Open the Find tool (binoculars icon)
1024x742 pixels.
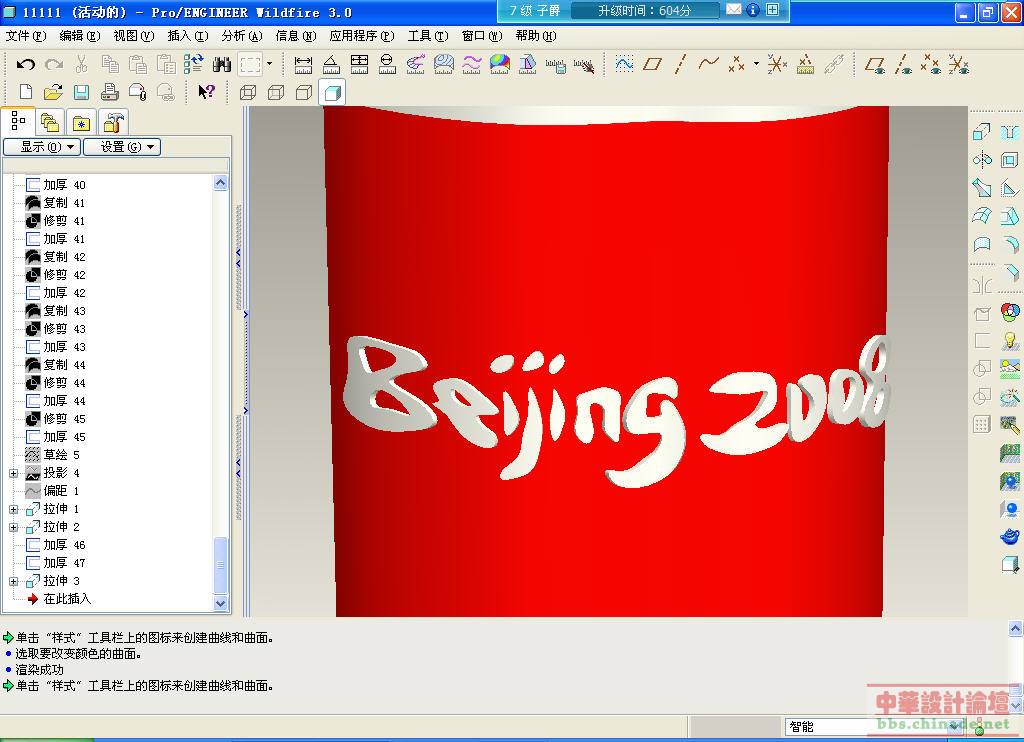221,64
